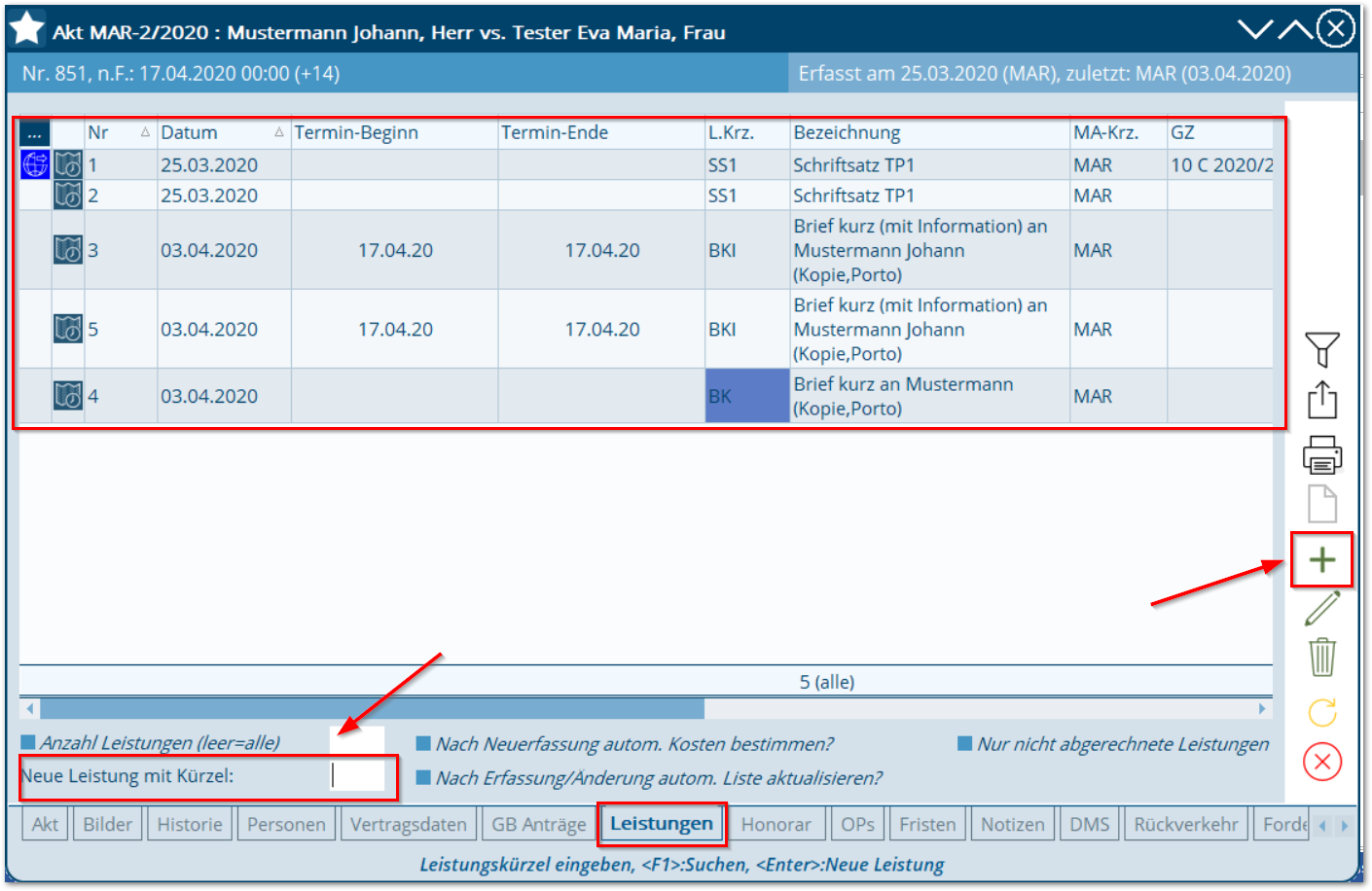Click the GZ column header

1220,133
